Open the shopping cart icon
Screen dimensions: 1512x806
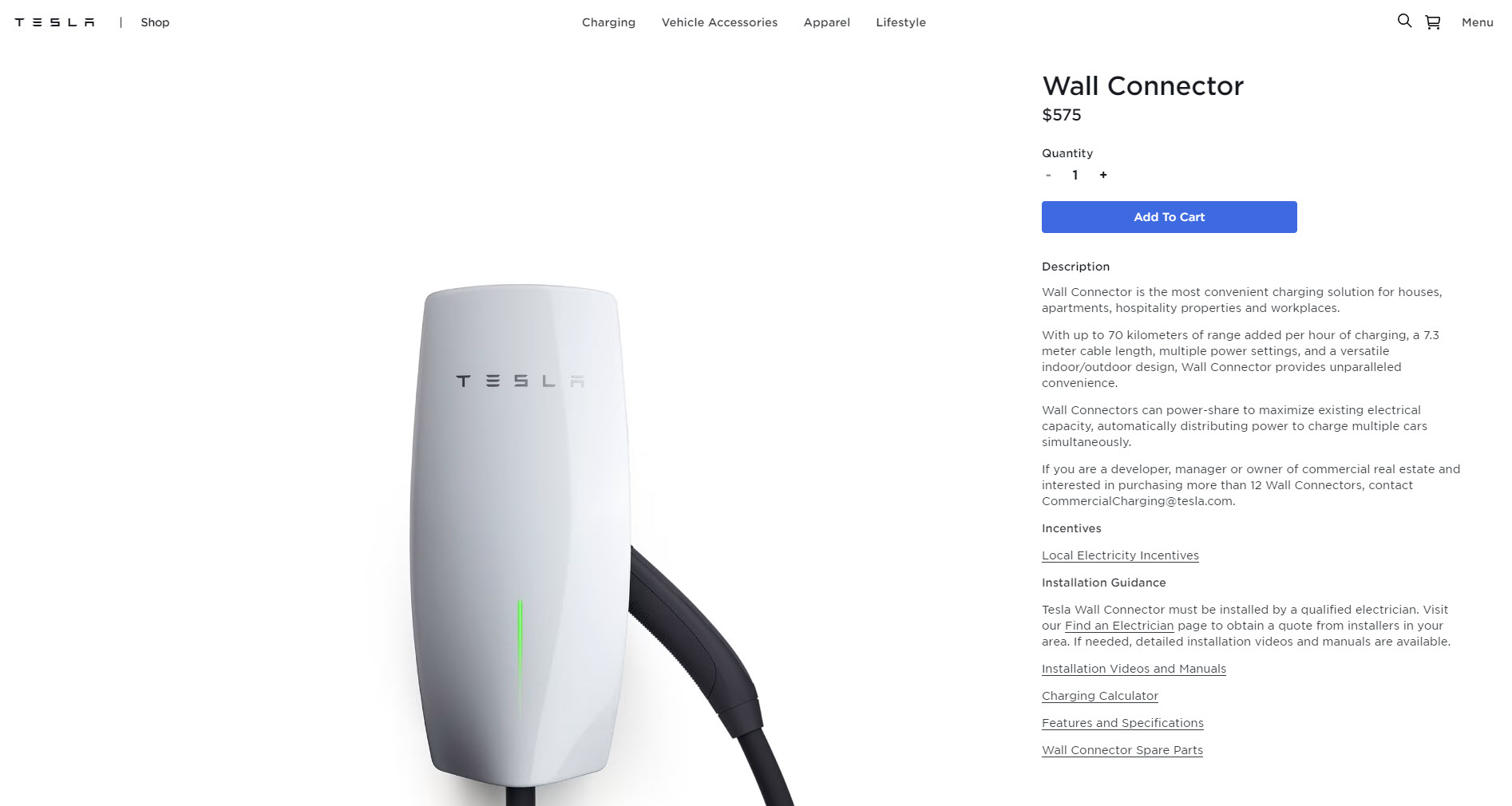click(1433, 22)
